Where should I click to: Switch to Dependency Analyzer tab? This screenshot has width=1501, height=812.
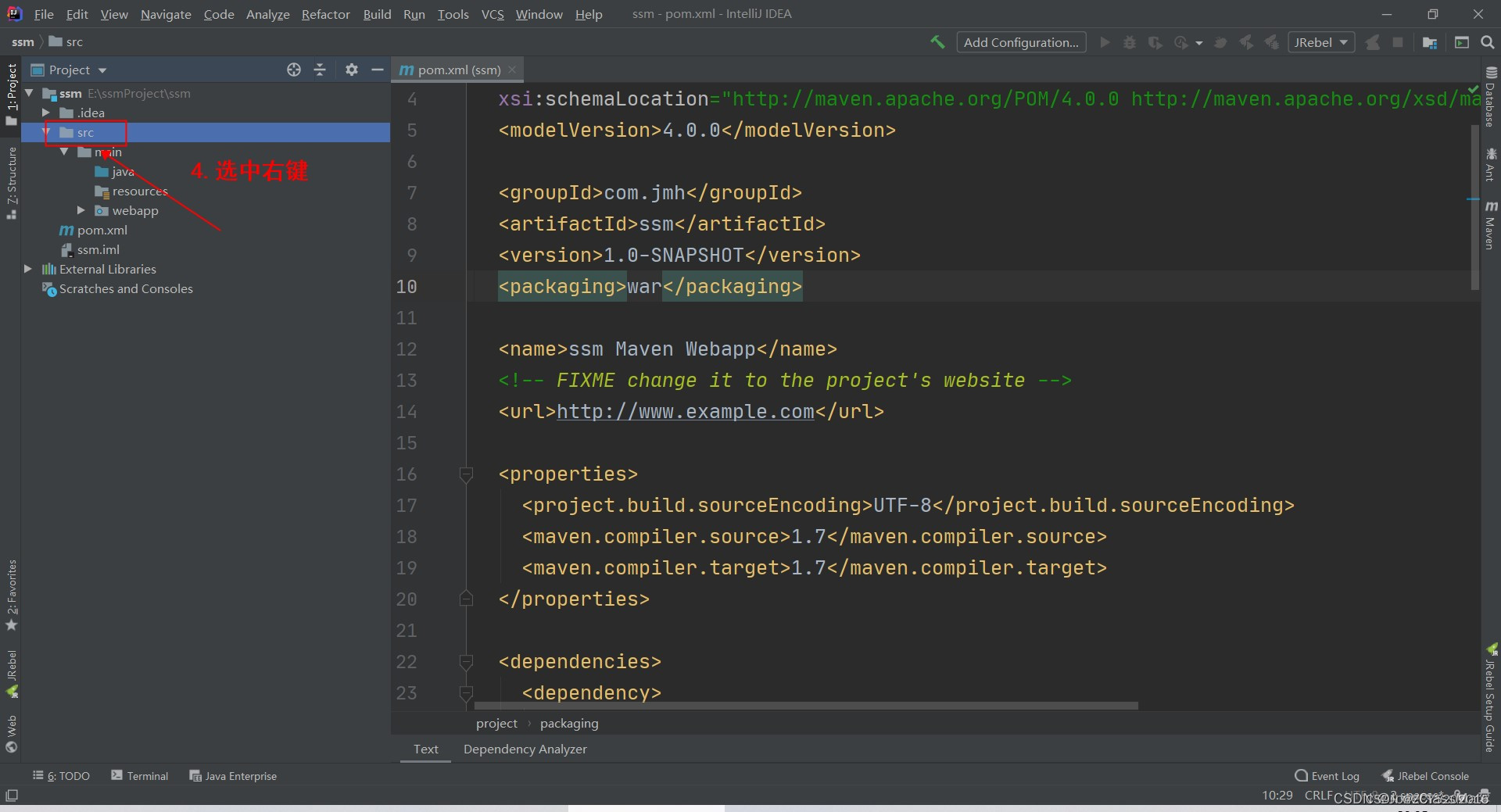525,749
